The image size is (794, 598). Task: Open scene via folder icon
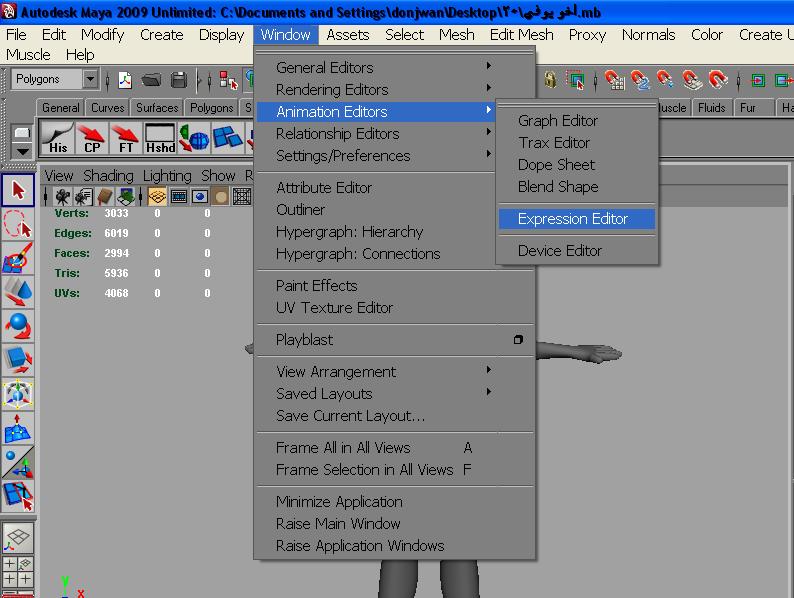coord(151,80)
